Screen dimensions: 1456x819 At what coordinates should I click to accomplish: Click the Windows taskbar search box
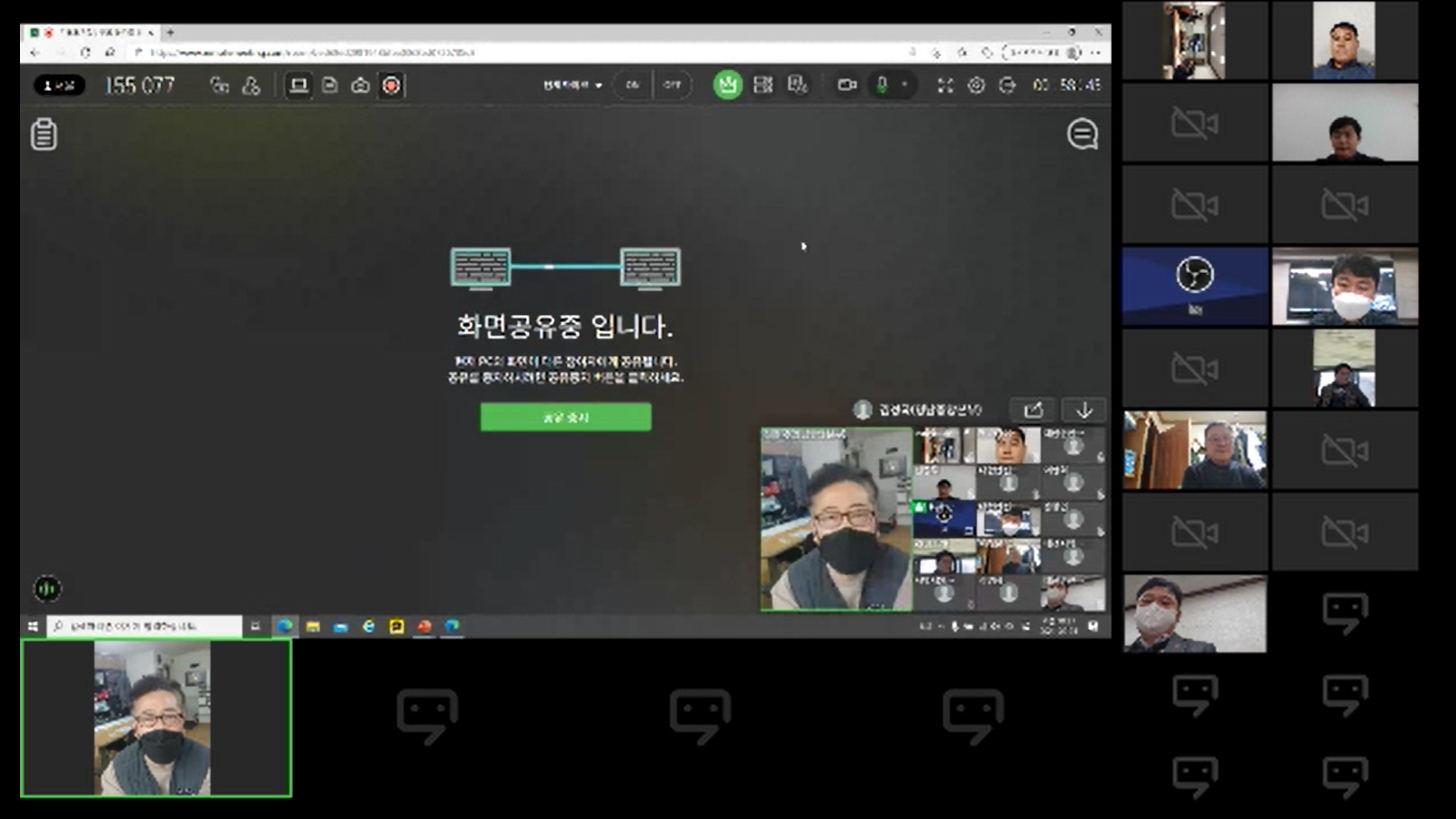pos(146,626)
